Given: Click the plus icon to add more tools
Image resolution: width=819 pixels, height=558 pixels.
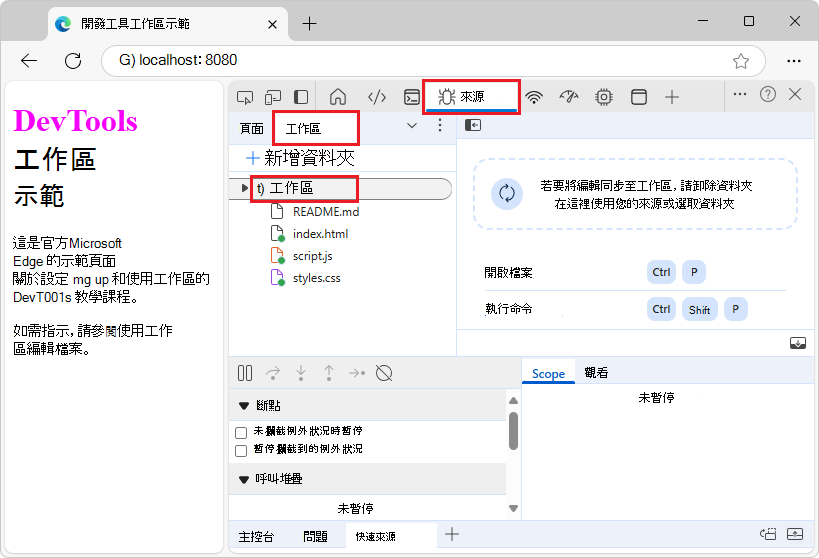Looking at the screenshot, I should click(672, 97).
